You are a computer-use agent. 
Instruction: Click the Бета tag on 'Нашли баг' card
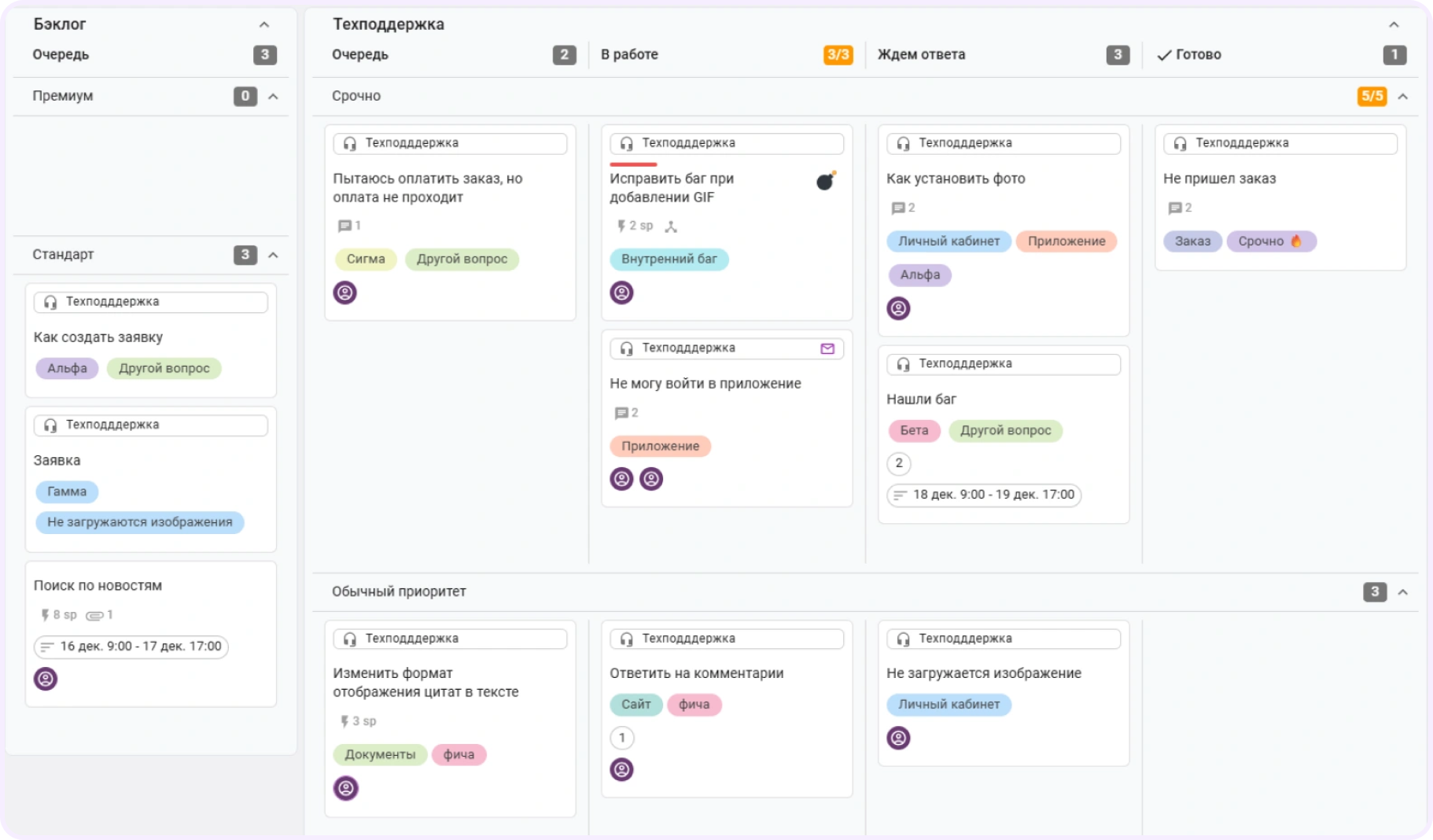tap(914, 430)
